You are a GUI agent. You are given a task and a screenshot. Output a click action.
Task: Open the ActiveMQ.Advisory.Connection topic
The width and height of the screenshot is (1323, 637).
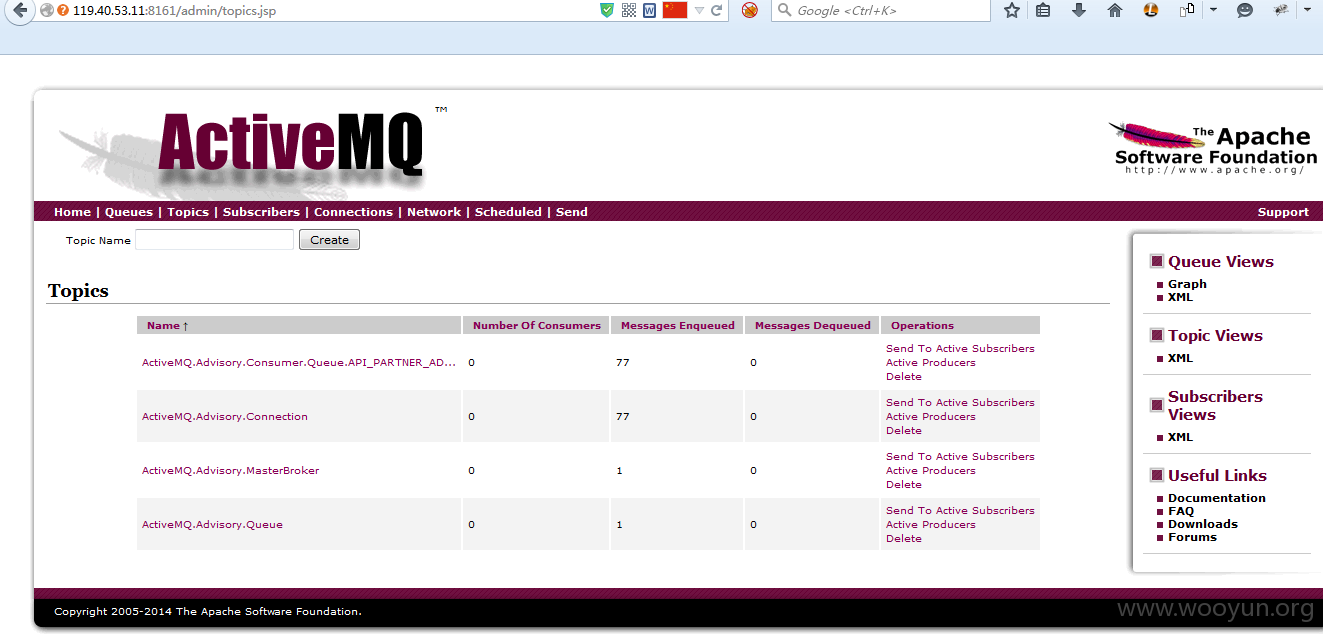click(225, 416)
